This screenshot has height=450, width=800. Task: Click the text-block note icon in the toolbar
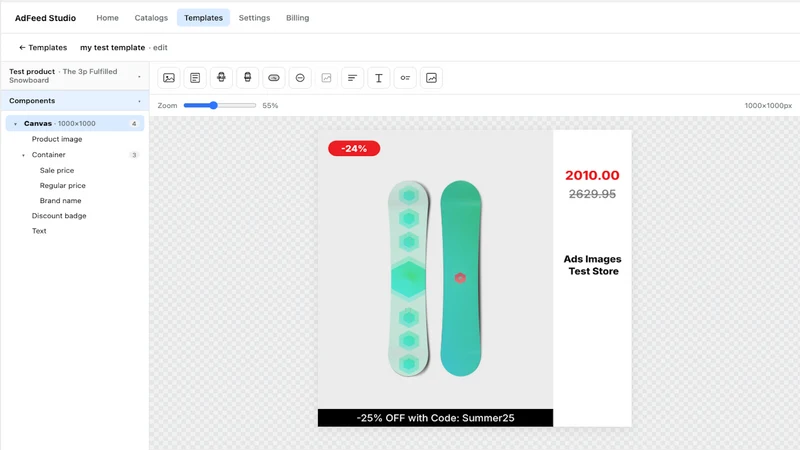coord(195,78)
